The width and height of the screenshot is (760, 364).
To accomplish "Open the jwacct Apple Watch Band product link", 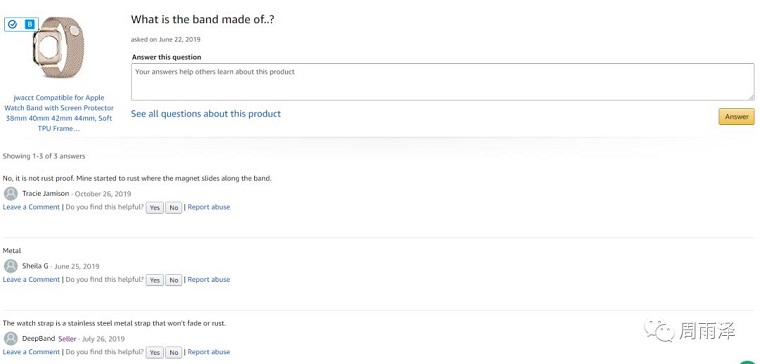I will [59, 113].
